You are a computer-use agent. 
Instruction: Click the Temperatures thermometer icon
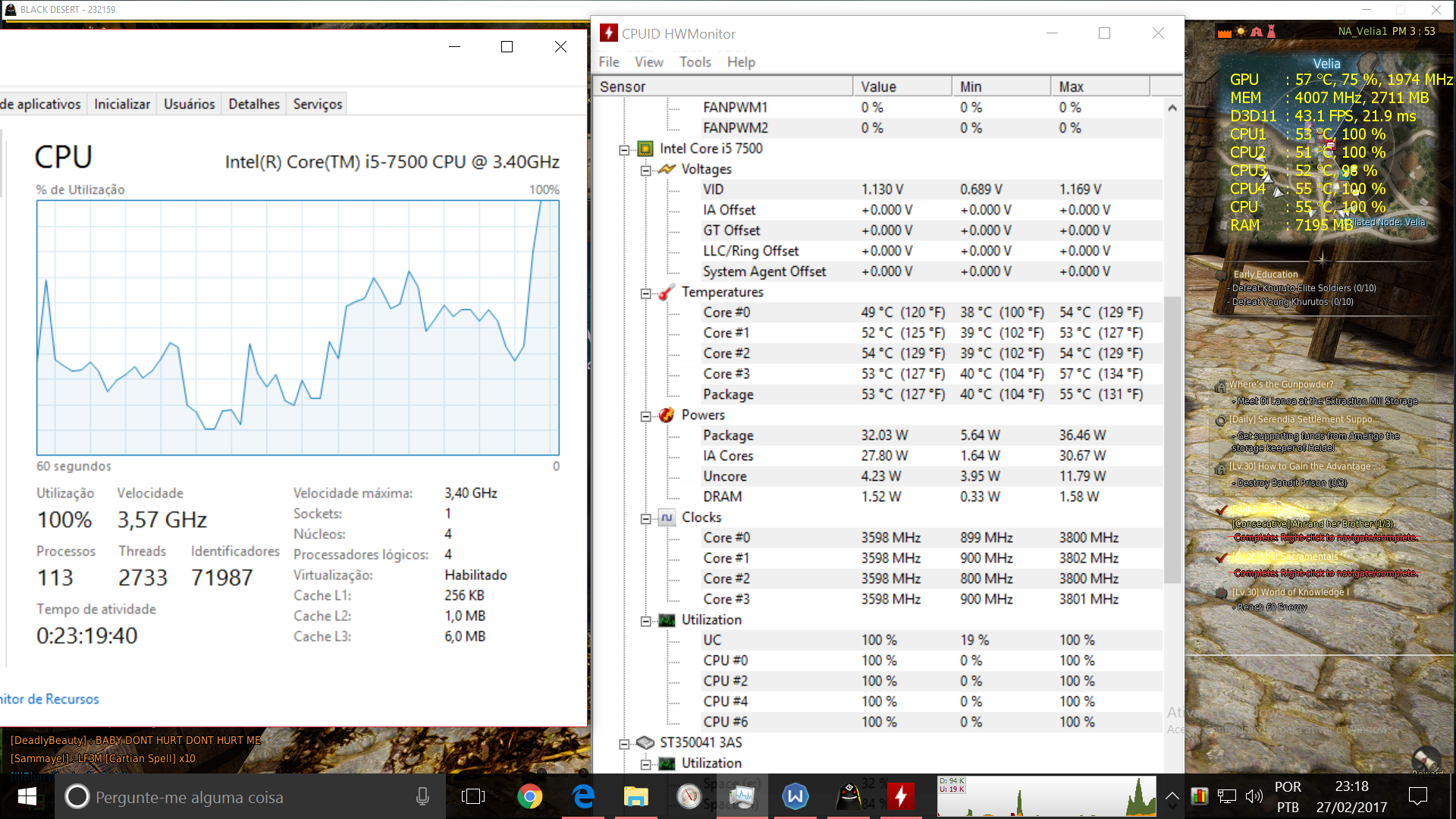[667, 292]
